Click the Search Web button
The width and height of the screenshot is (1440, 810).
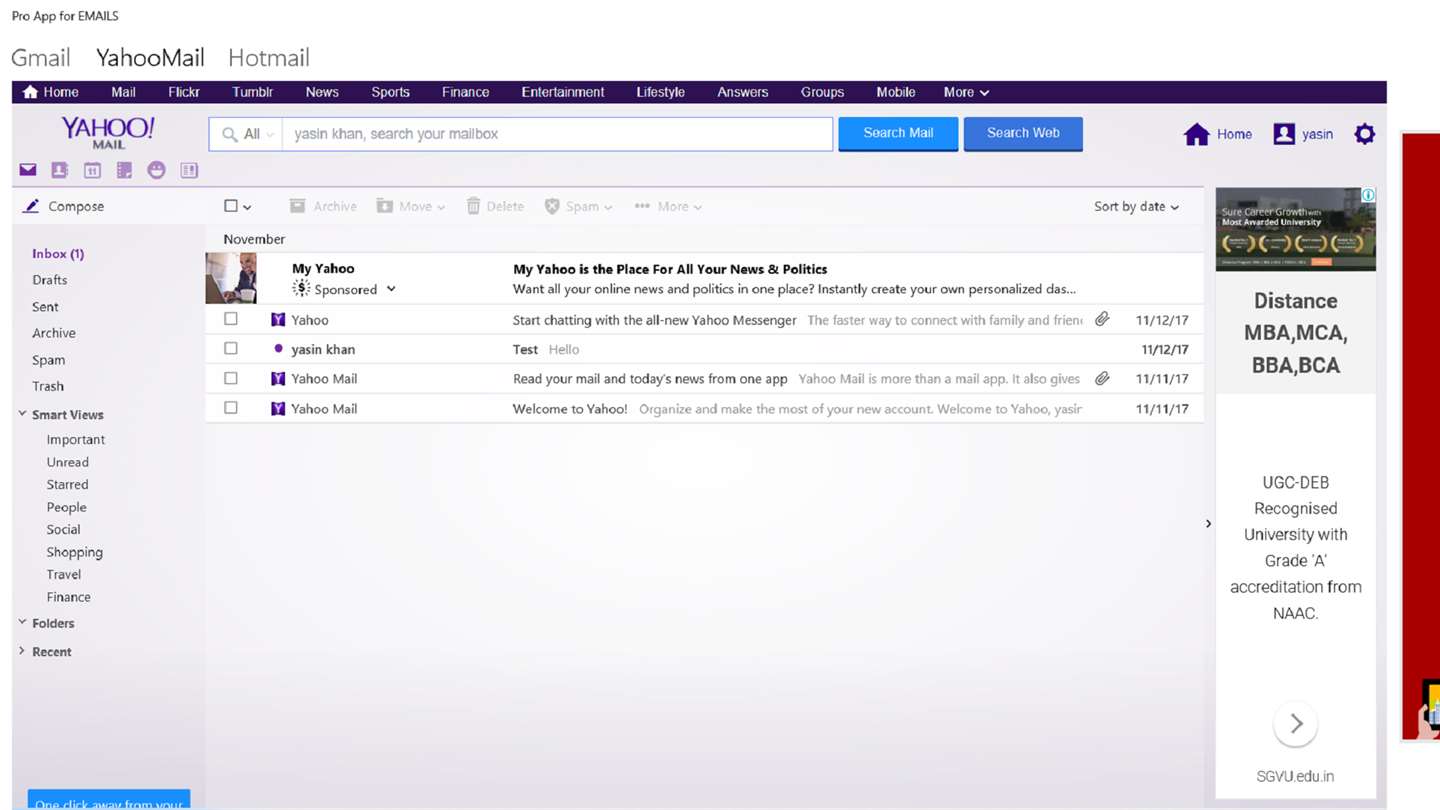(1023, 133)
